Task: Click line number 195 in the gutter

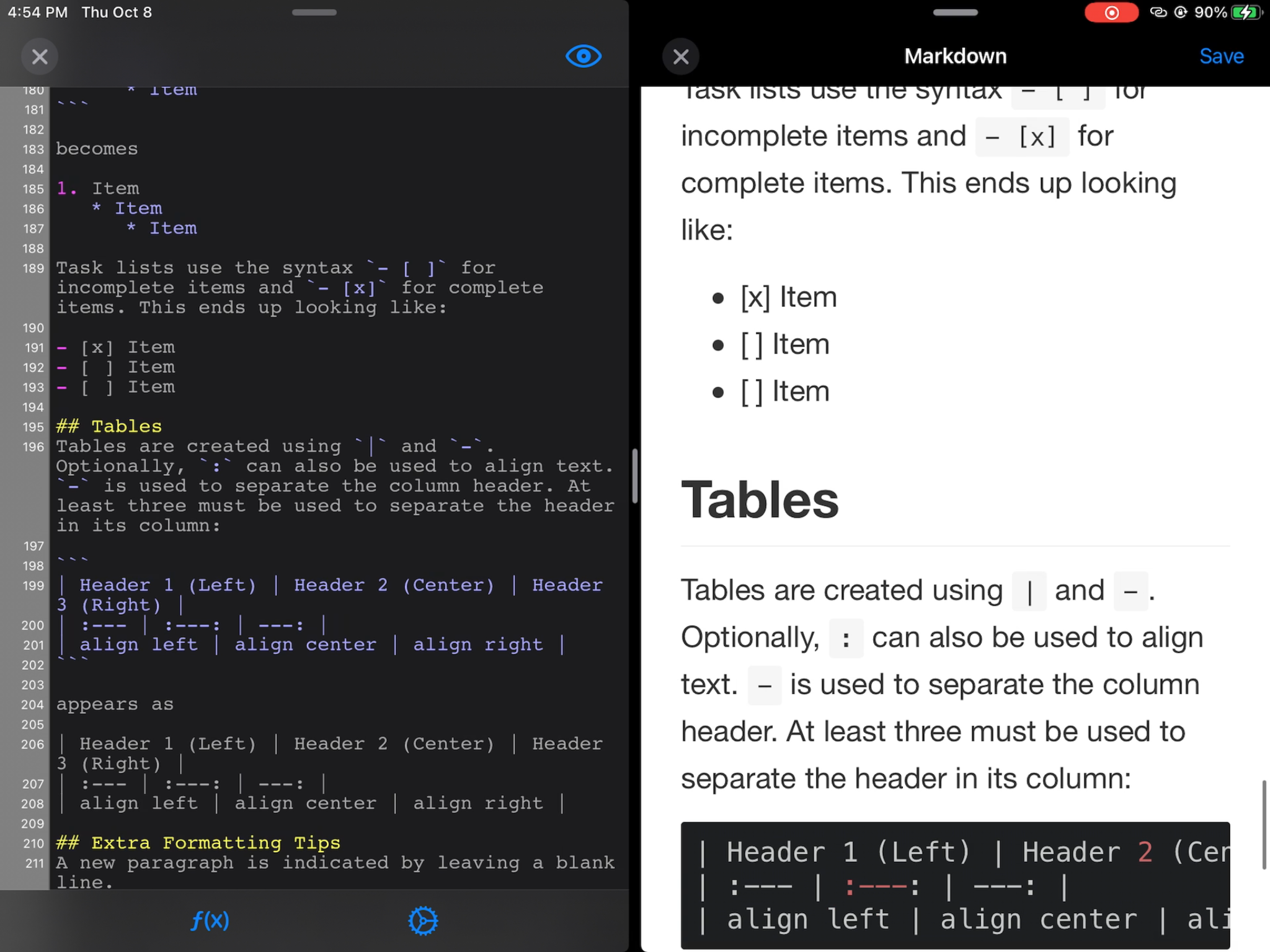Action: tap(33, 427)
